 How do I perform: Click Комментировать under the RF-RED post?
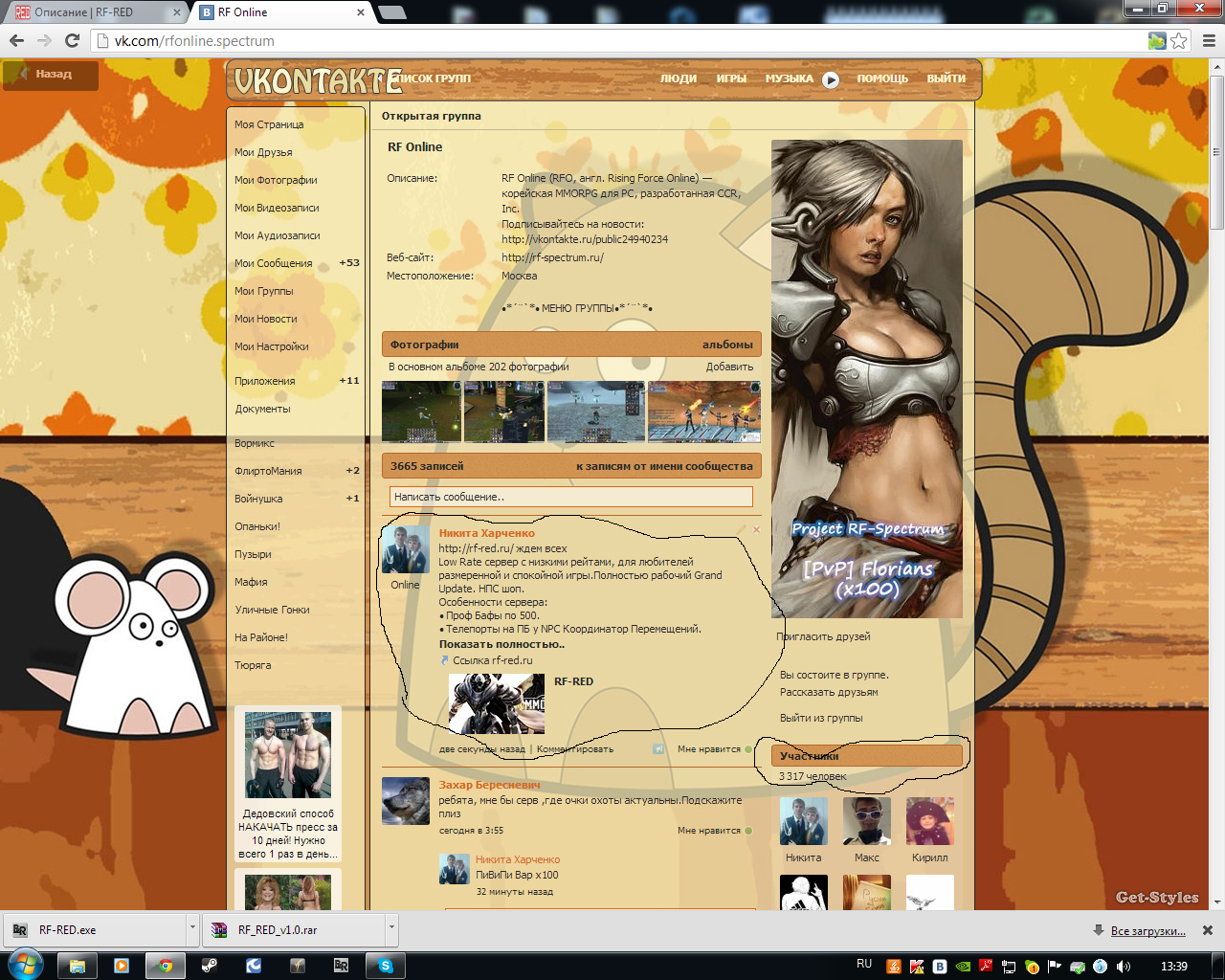(575, 749)
